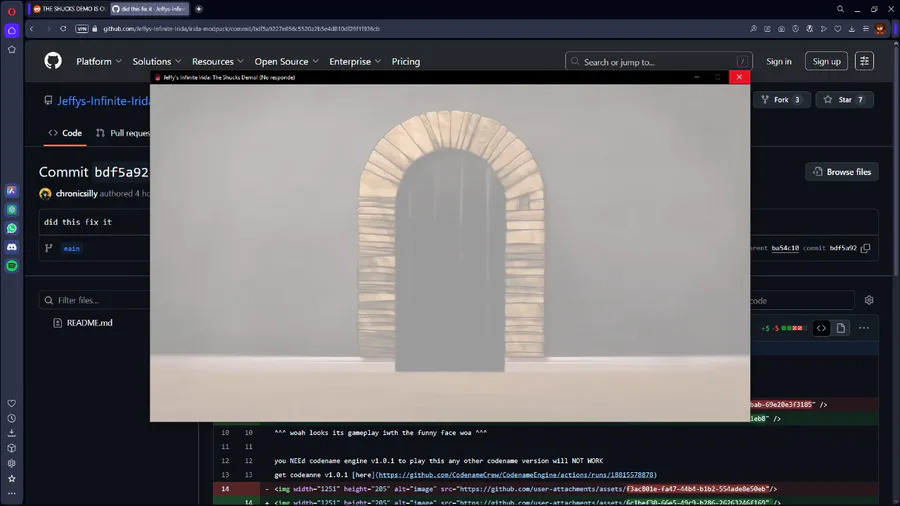This screenshot has height=506, width=900.
Task: Switch to the Pull requests tab
Action: pyautogui.click(x=123, y=133)
